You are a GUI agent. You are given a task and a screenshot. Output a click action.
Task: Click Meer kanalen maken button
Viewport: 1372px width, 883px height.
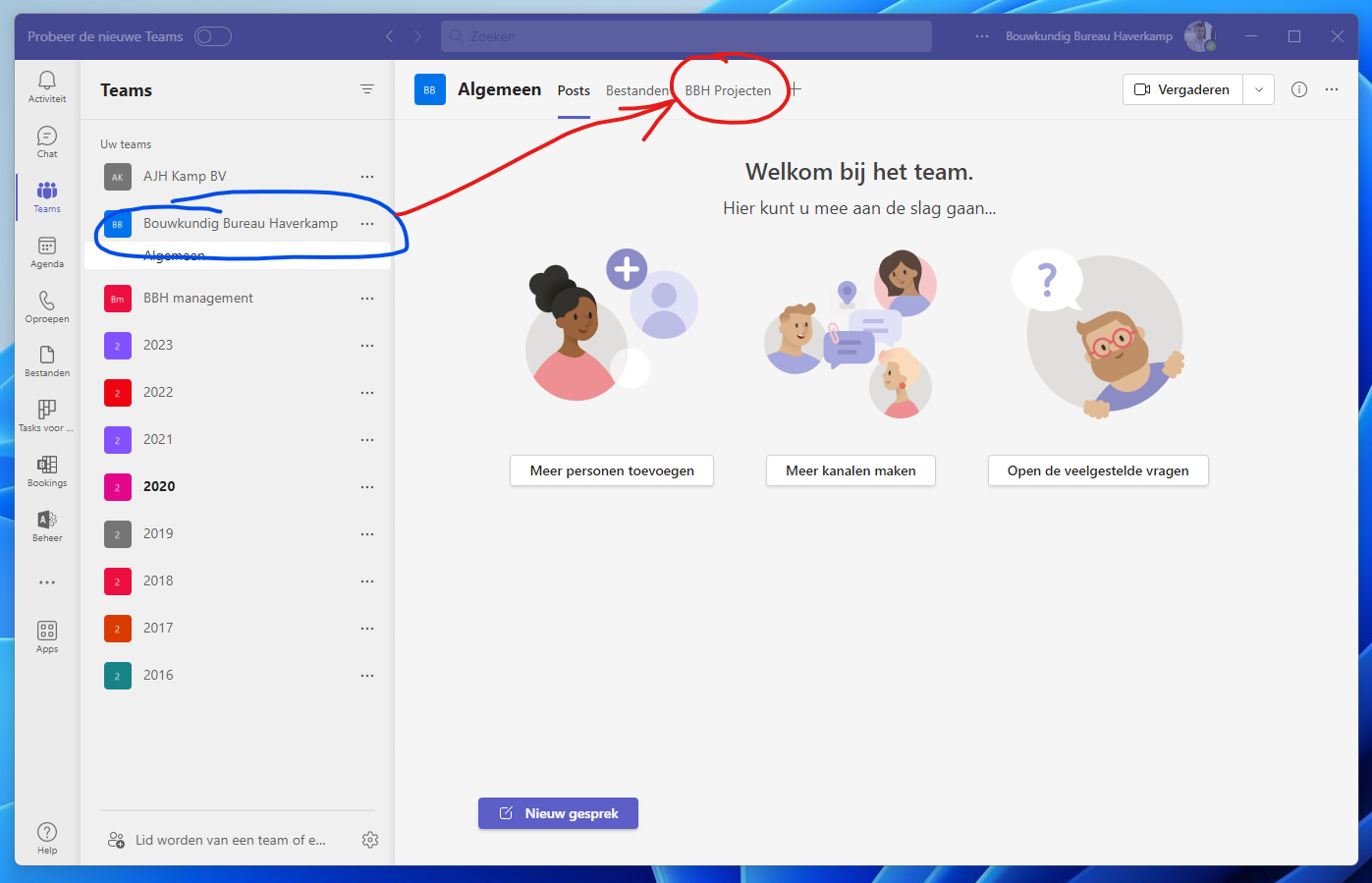click(x=851, y=470)
